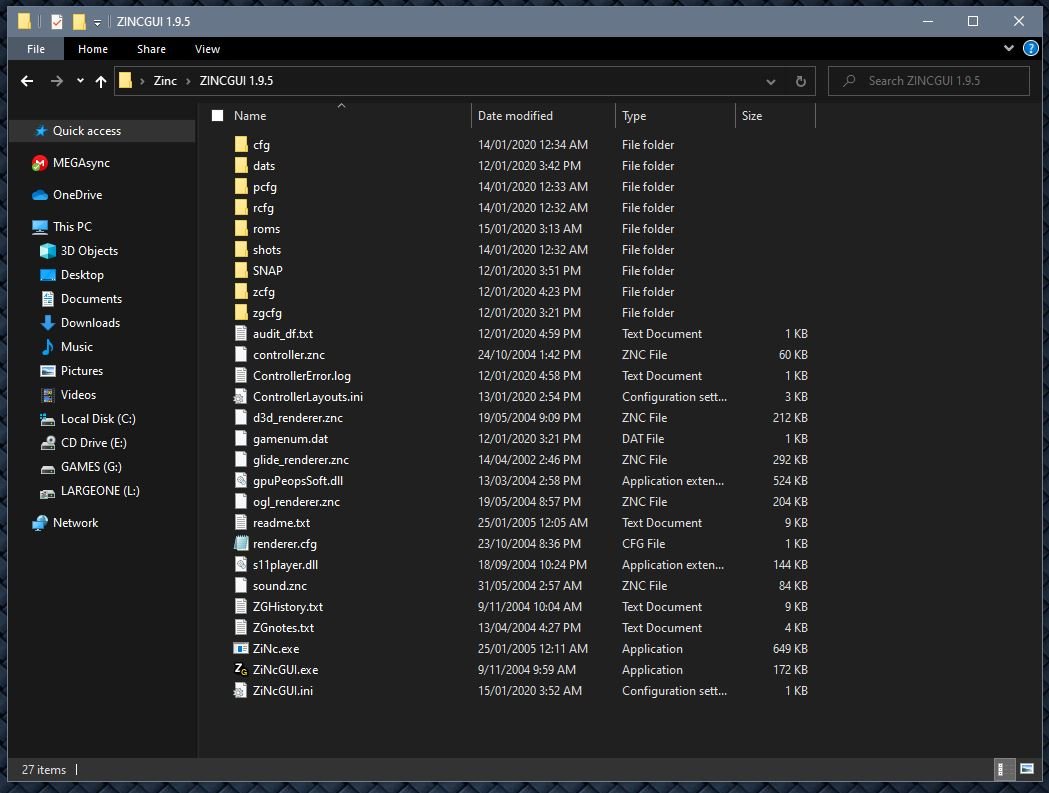This screenshot has width=1049, height=793.
Task: Click the OneDrive cloud icon
Action: point(39,195)
